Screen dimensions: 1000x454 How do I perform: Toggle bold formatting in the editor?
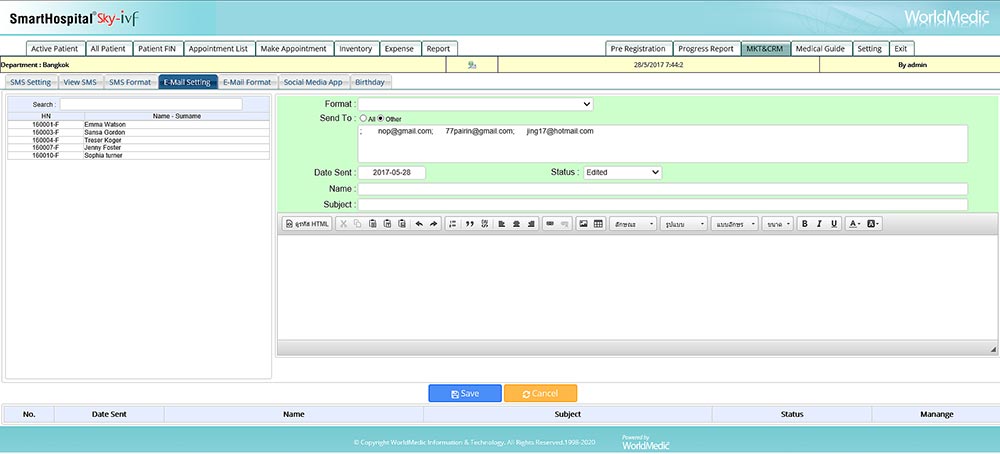coord(805,223)
